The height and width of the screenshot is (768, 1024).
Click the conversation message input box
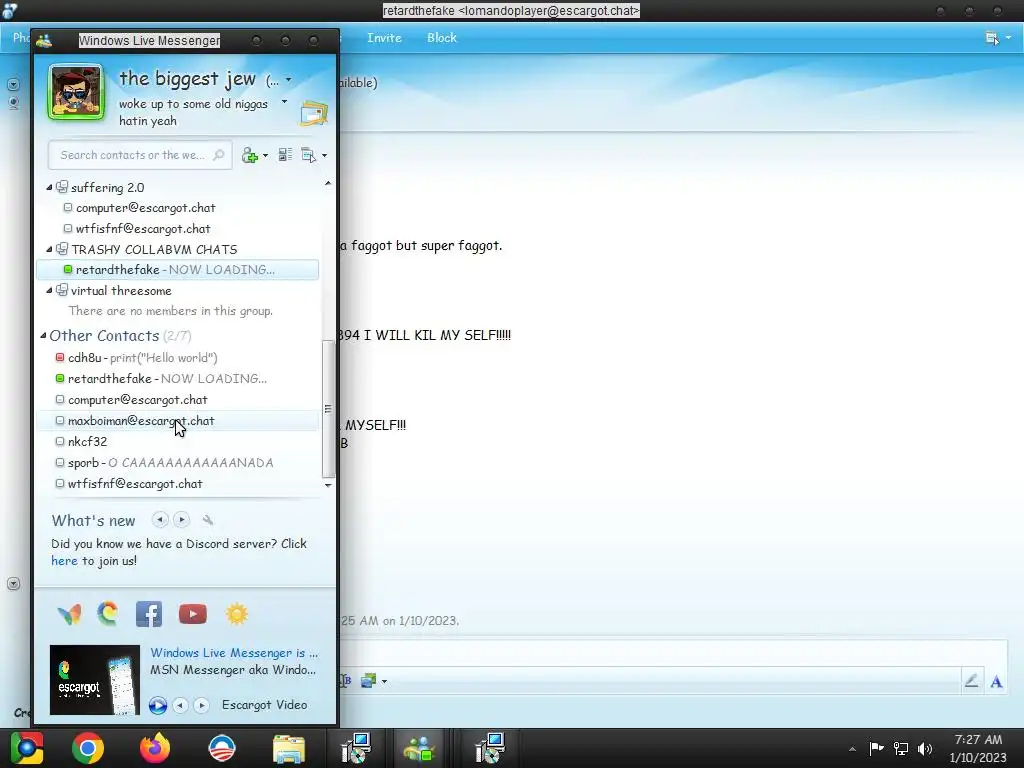673,653
